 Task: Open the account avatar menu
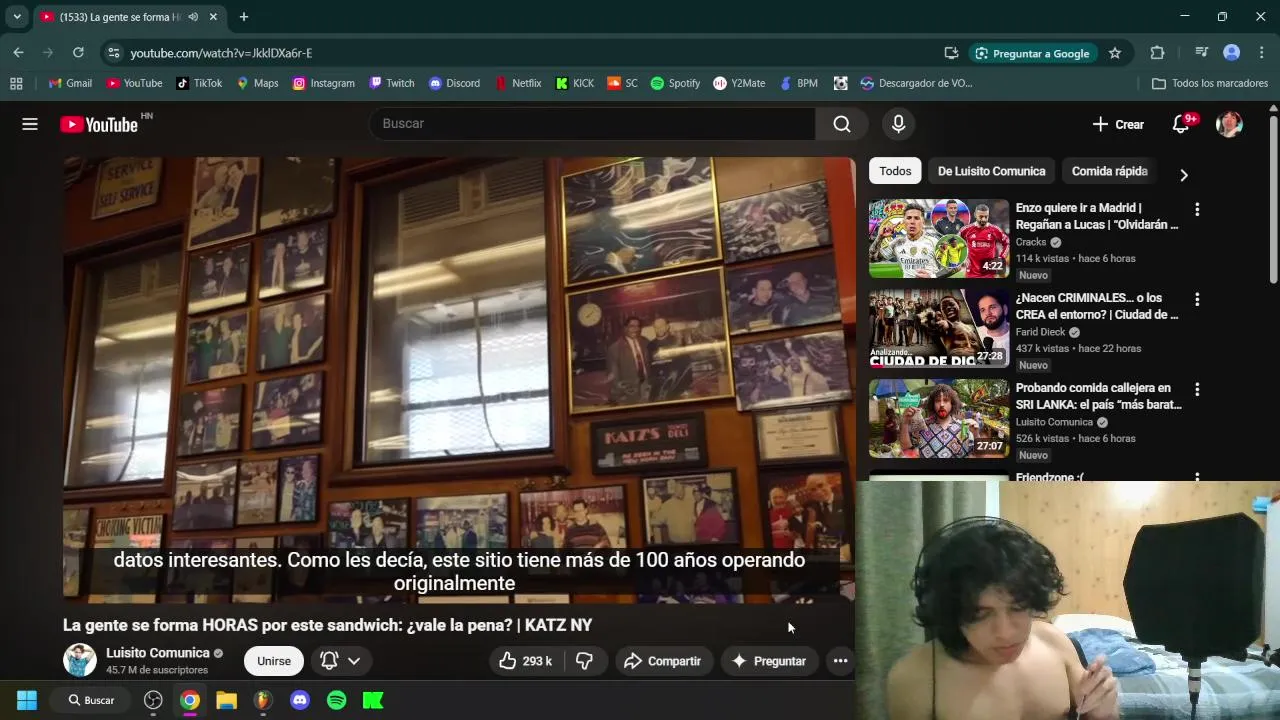click(1229, 124)
